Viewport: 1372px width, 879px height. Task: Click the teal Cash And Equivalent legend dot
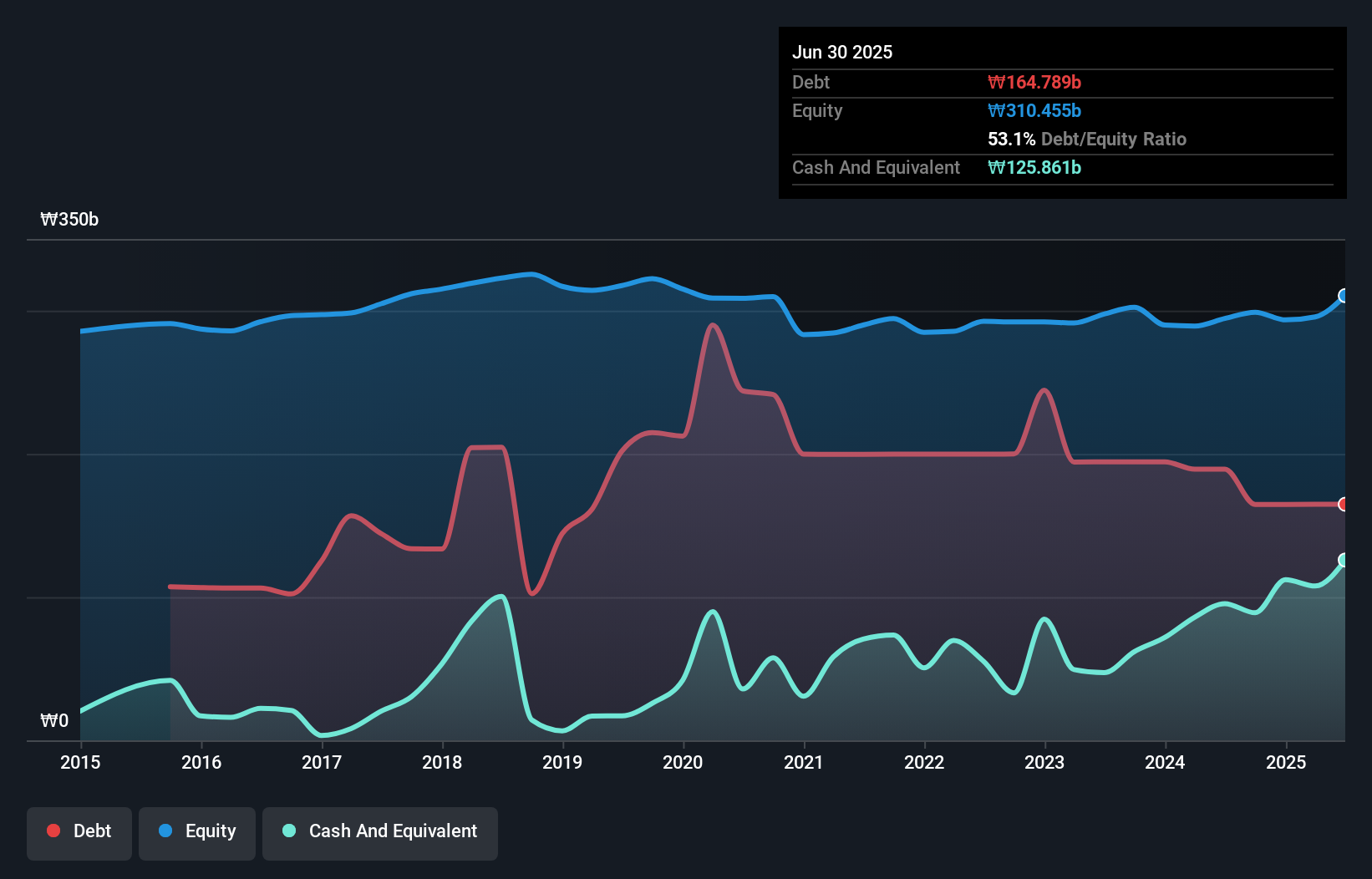tap(287, 831)
